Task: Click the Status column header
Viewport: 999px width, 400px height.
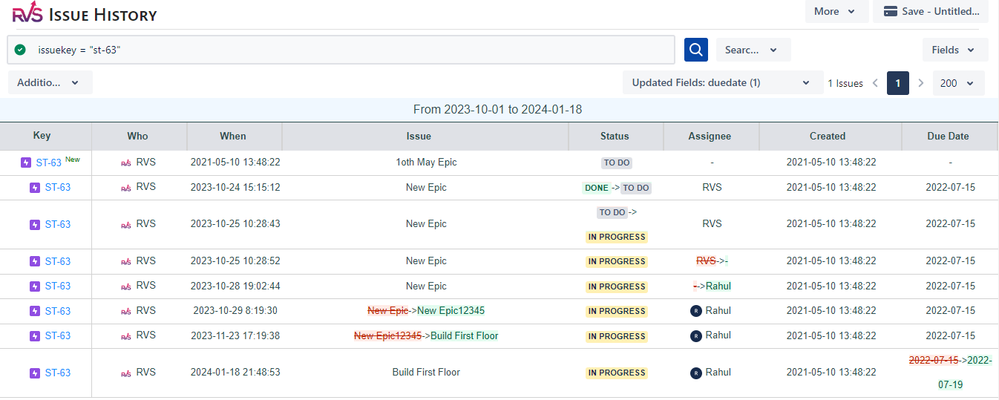Action: (x=615, y=136)
